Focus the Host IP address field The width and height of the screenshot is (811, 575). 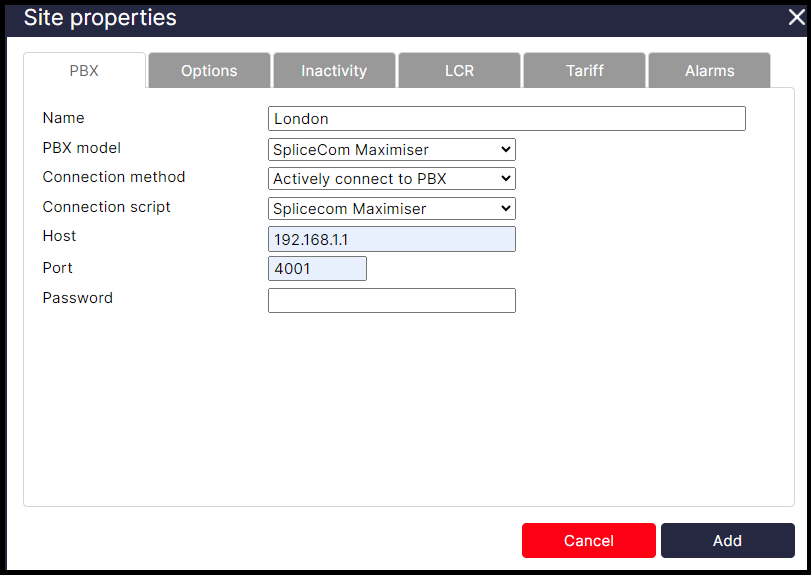coord(391,239)
